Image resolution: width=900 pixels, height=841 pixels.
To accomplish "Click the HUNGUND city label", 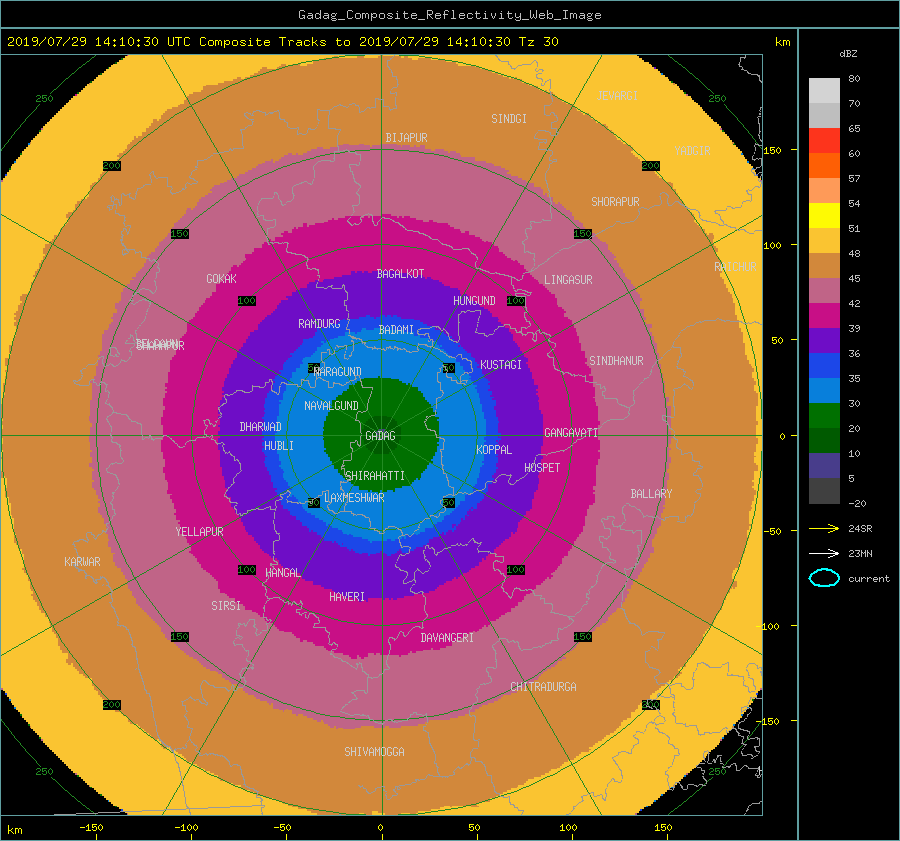I will point(474,301).
